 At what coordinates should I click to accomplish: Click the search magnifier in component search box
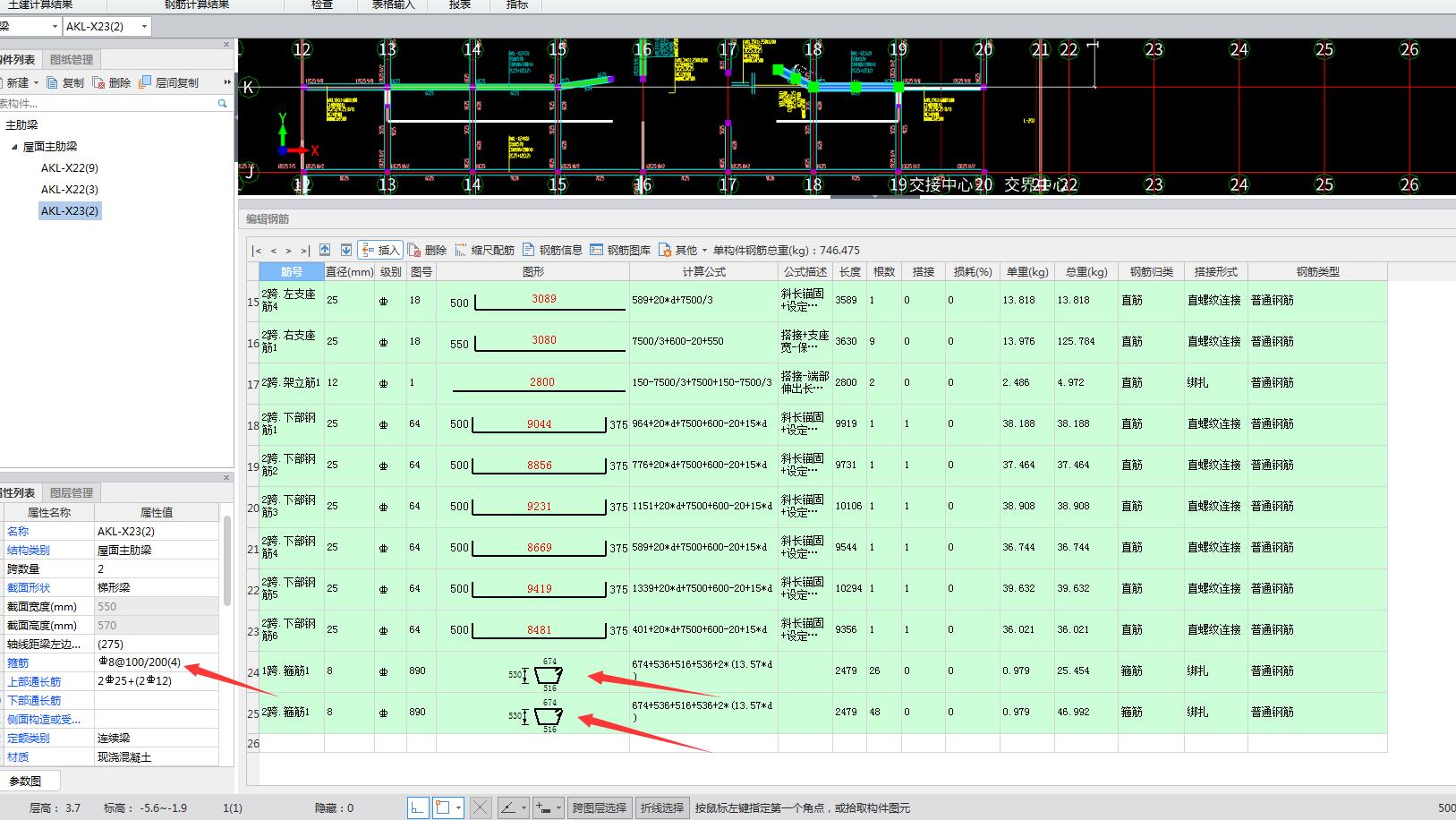coord(222,104)
